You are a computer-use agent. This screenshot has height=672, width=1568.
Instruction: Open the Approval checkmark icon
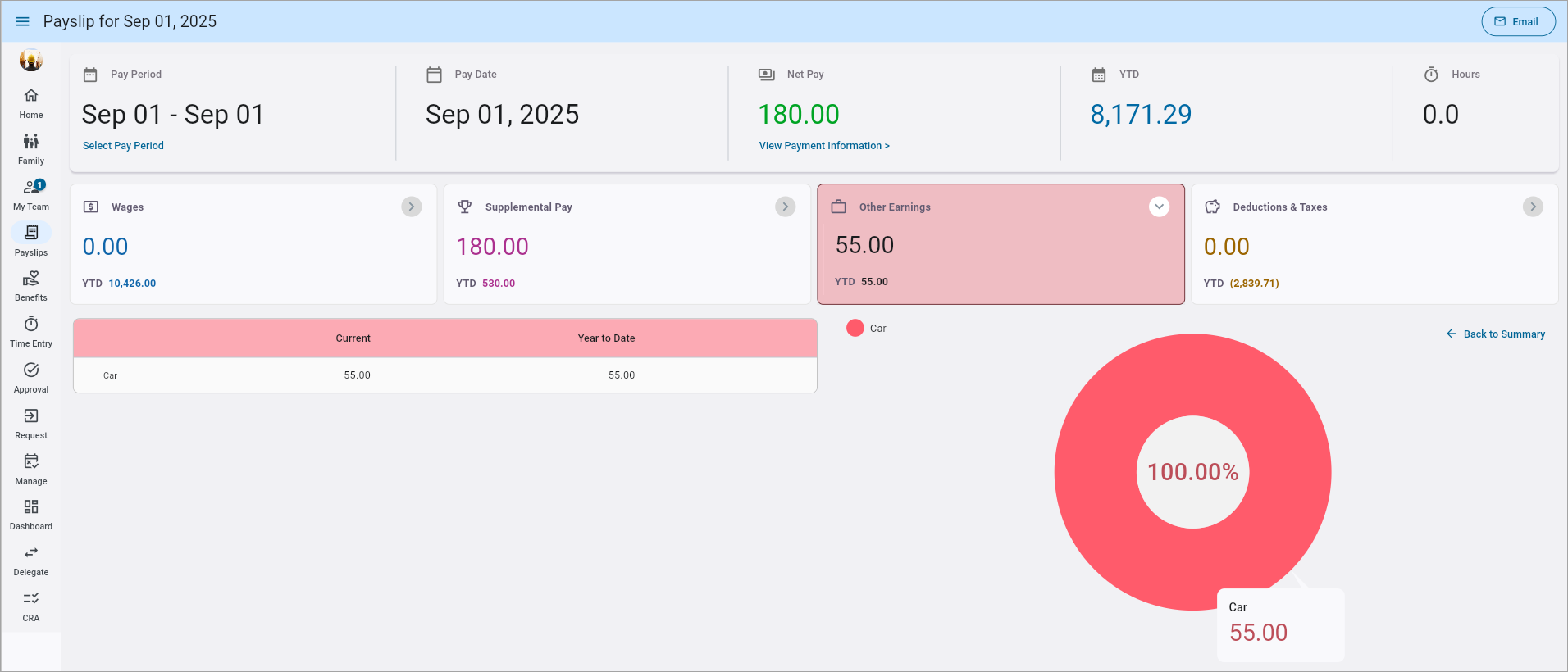click(31, 370)
